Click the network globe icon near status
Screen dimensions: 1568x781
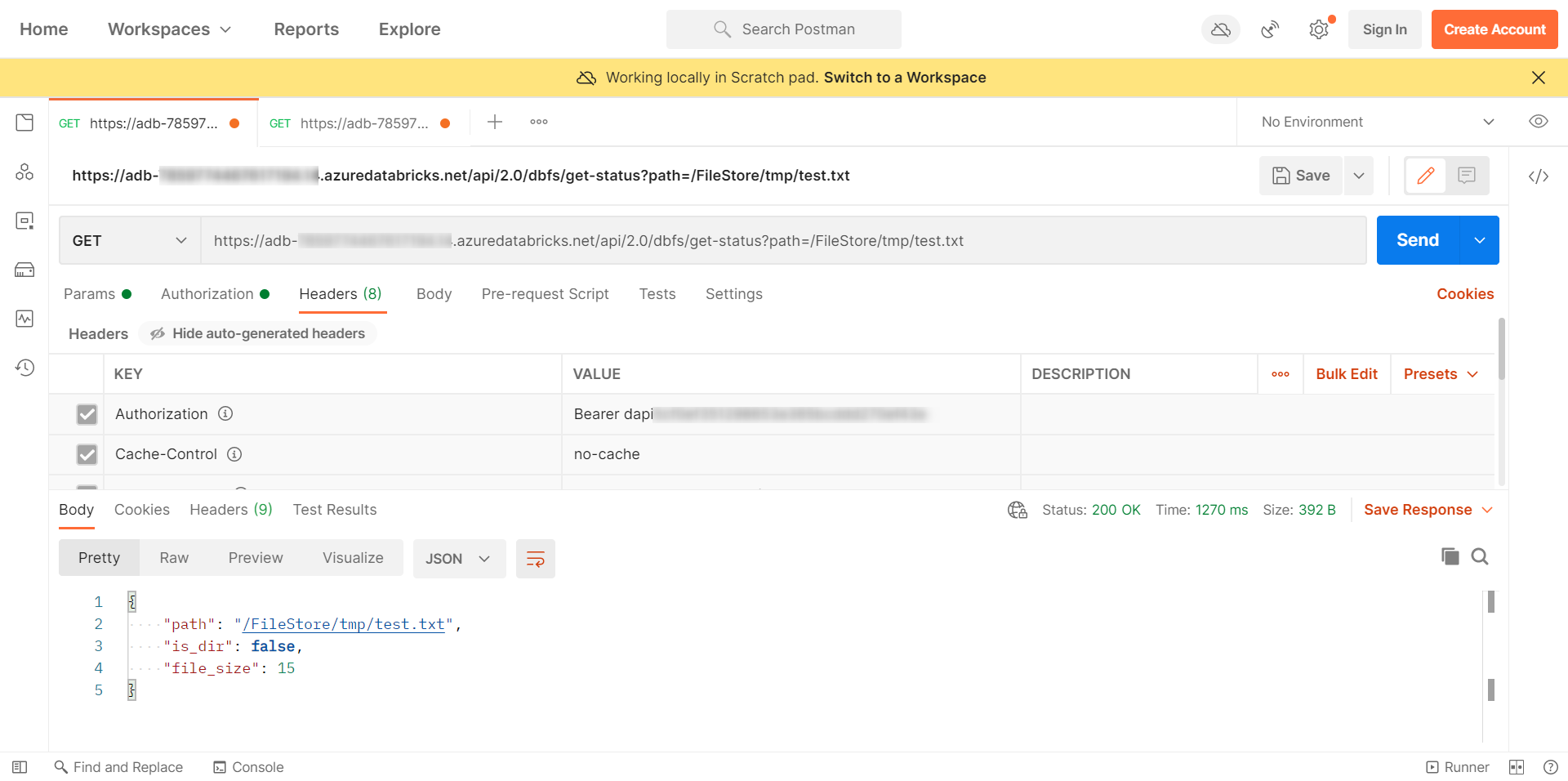point(1018,510)
